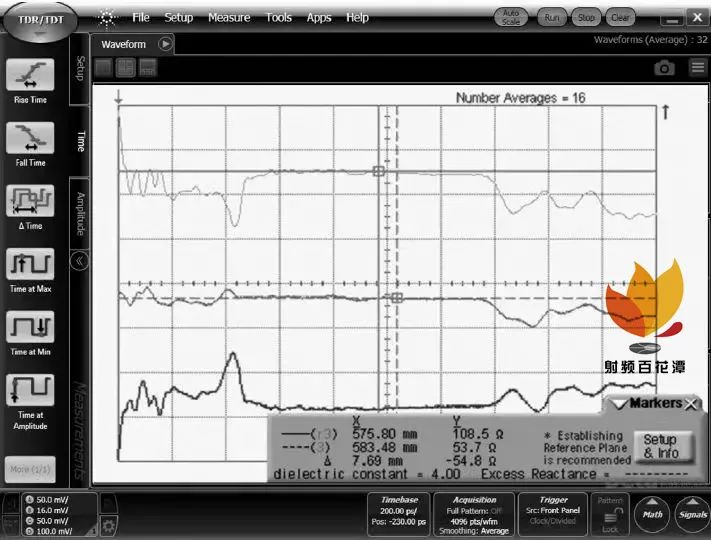Select the tiled grid layout icon
This screenshot has height=540, width=711.
pyautogui.click(x=125, y=68)
